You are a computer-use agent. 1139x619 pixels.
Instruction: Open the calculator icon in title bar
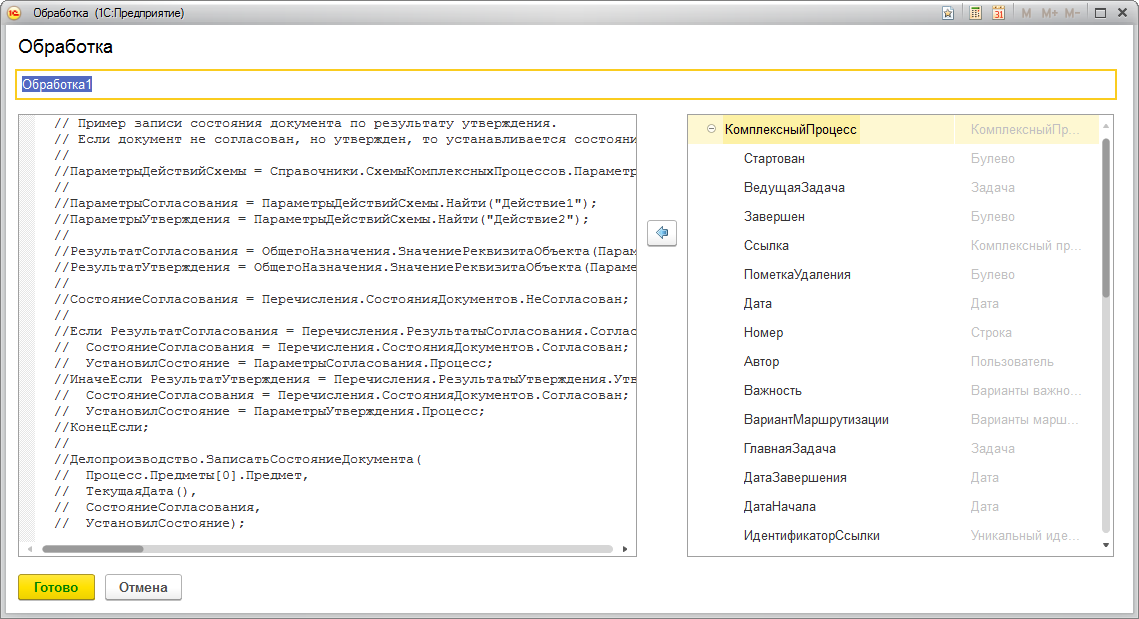click(976, 13)
